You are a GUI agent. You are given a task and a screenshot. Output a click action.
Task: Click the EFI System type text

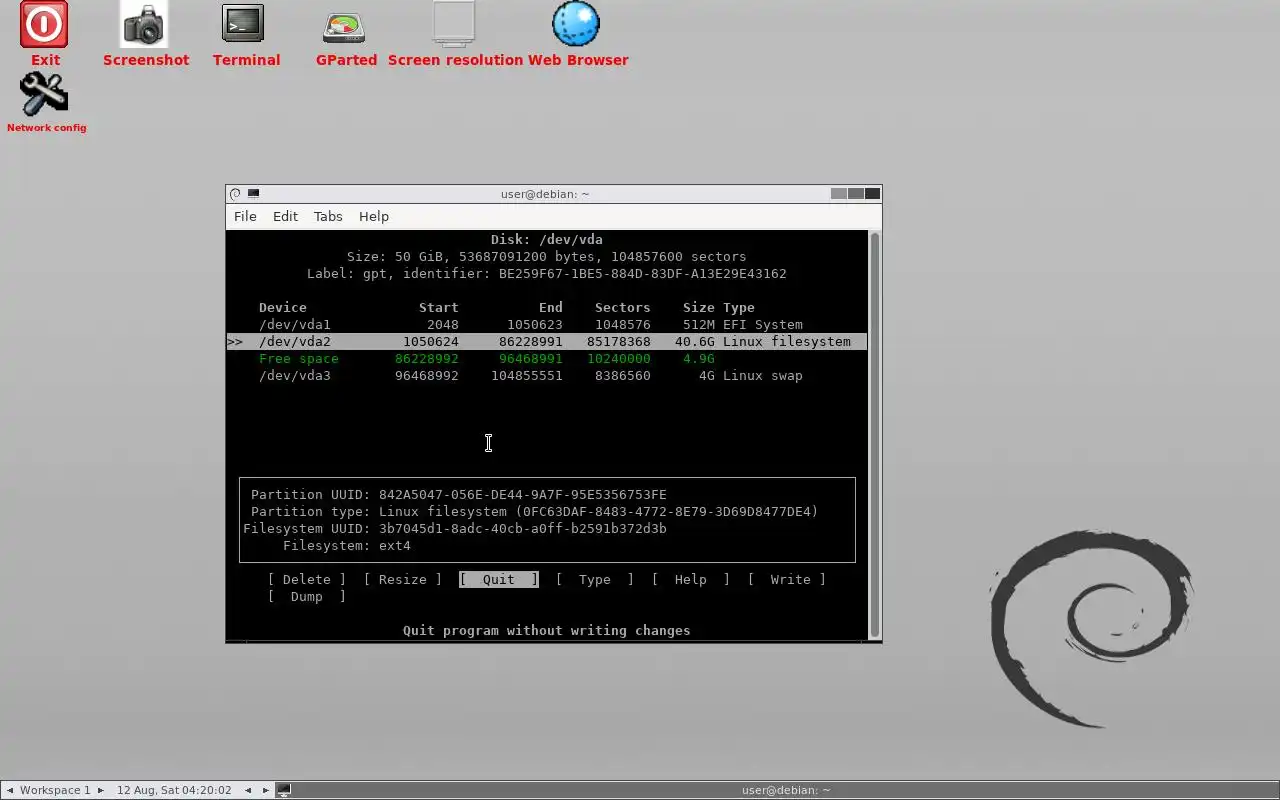click(x=763, y=325)
